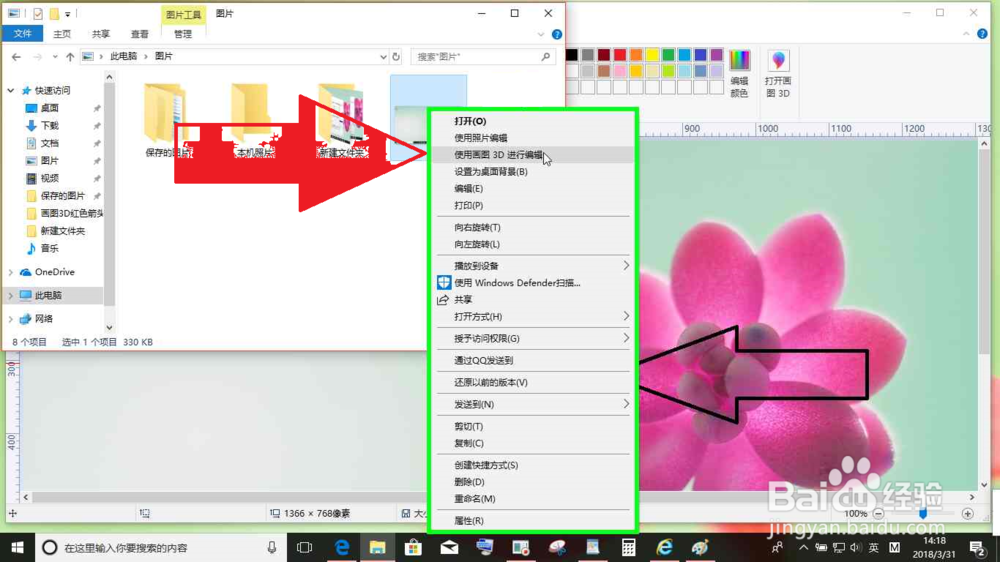Open Mail app from taskbar
Screen dimensions: 1000x562
(449, 547)
